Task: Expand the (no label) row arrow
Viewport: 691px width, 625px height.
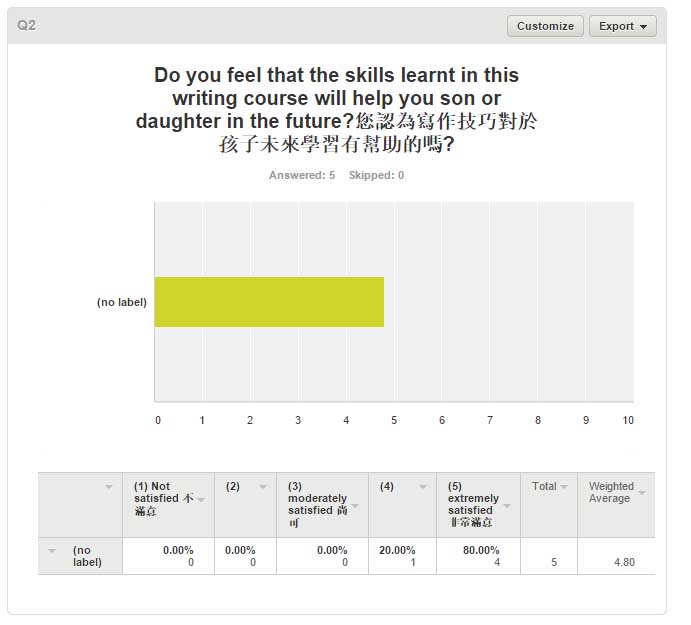Action: [52, 551]
